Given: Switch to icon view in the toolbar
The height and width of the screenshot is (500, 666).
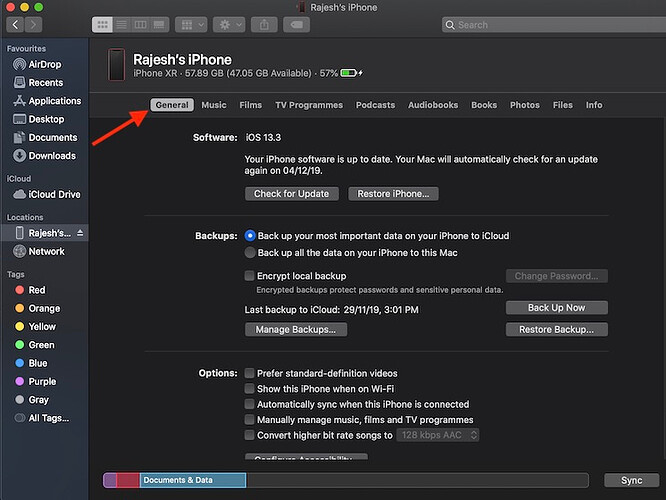Looking at the screenshot, I should (101, 23).
